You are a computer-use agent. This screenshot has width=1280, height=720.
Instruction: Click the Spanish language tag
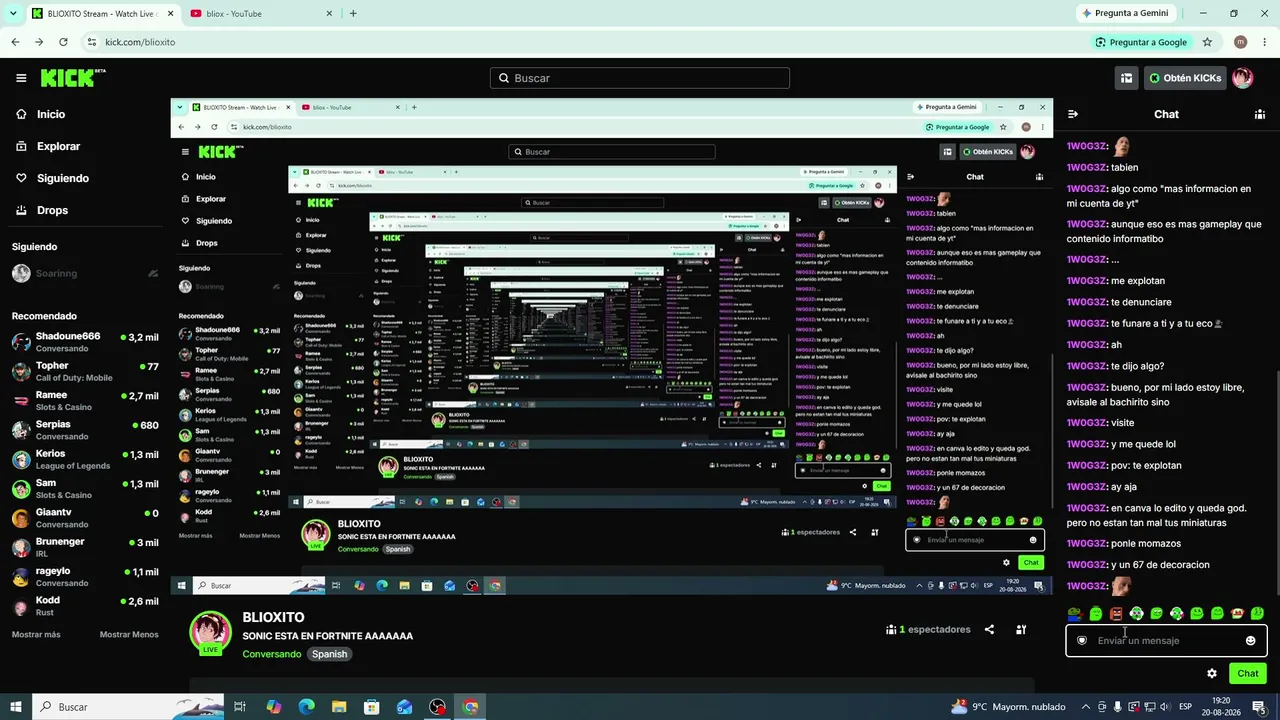tap(329, 654)
